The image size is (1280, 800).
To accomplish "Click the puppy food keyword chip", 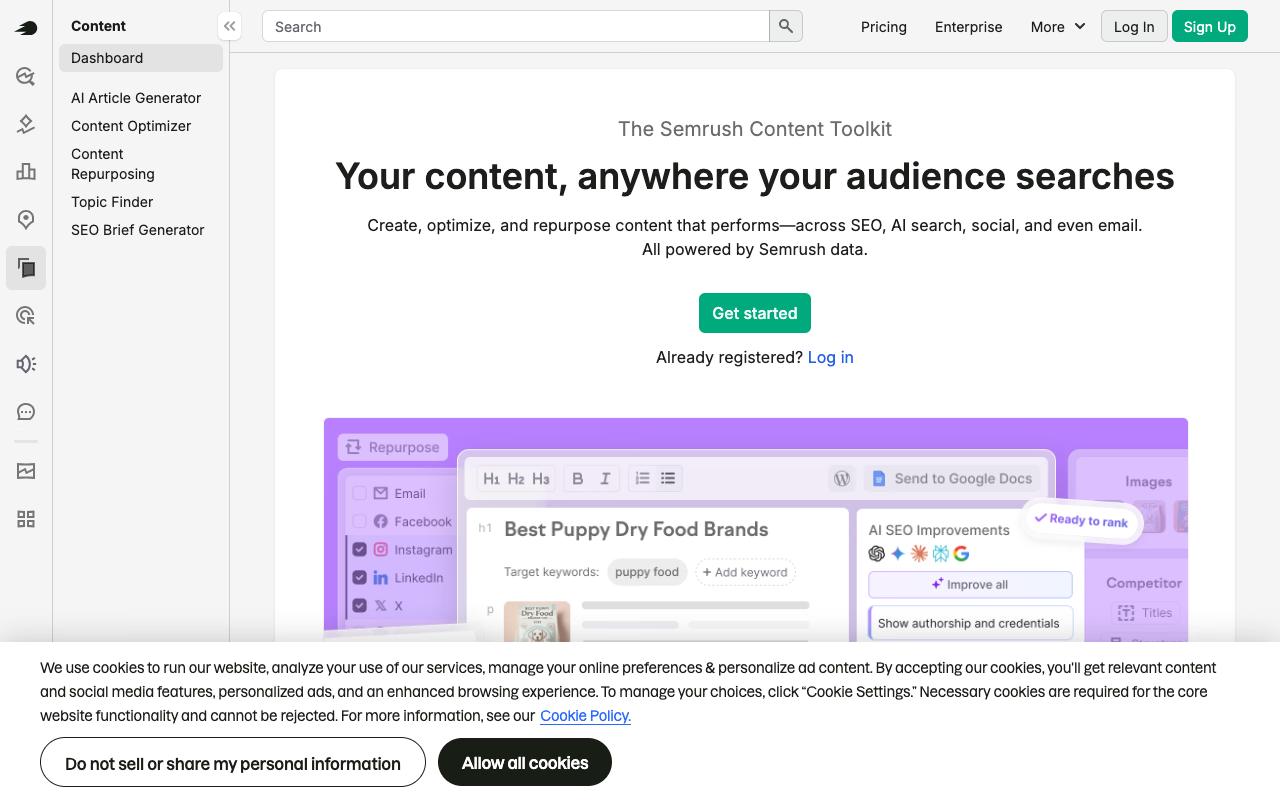I will pyautogui.click(x=647, y=572).
